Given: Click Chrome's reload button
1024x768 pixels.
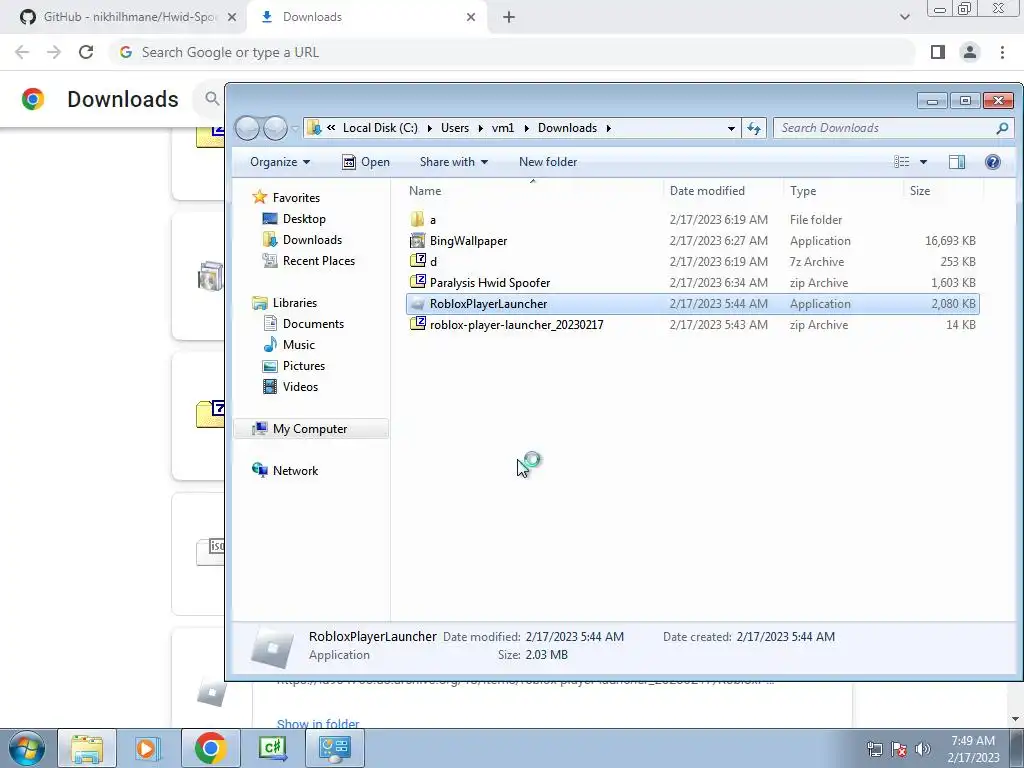Looking at the screenshot, I should click(x=86, y=52).
